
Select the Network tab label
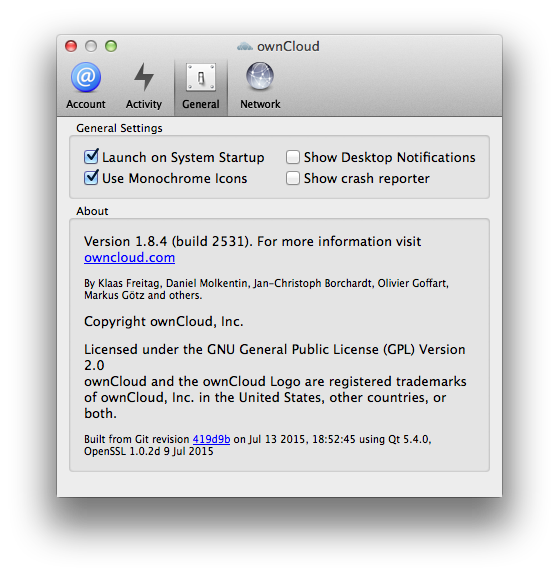[x=260, y=104]
